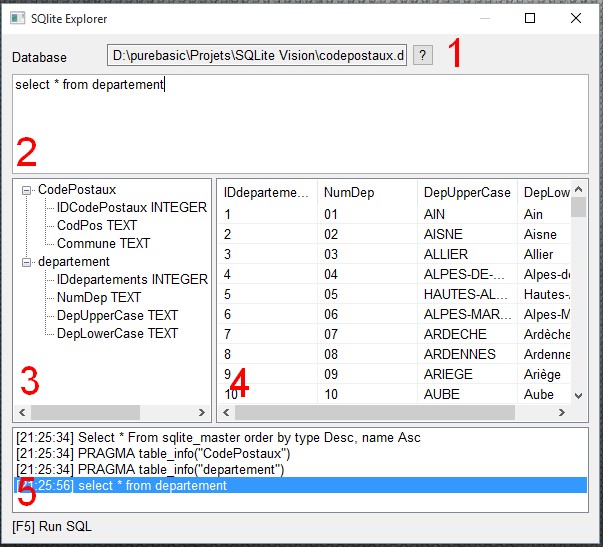Select CodPos TEXT column in tree
The height and width of the screenshot is (547, 603).
[97, 225]
